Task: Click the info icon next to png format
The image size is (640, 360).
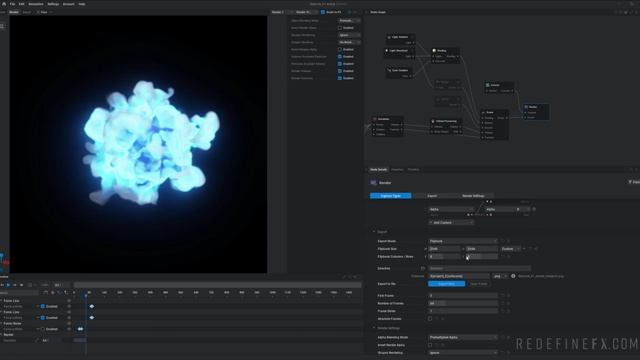Action: (513, 276)
